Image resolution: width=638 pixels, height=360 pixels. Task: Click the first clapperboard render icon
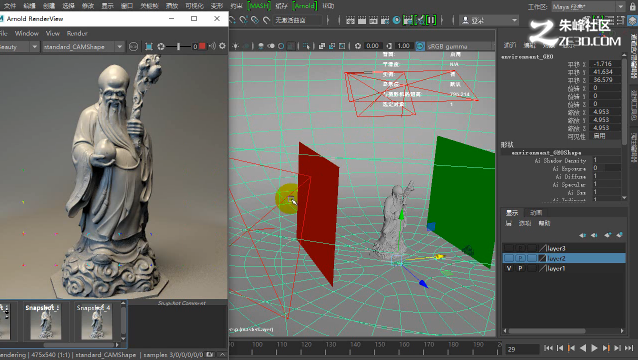point(350,20)
